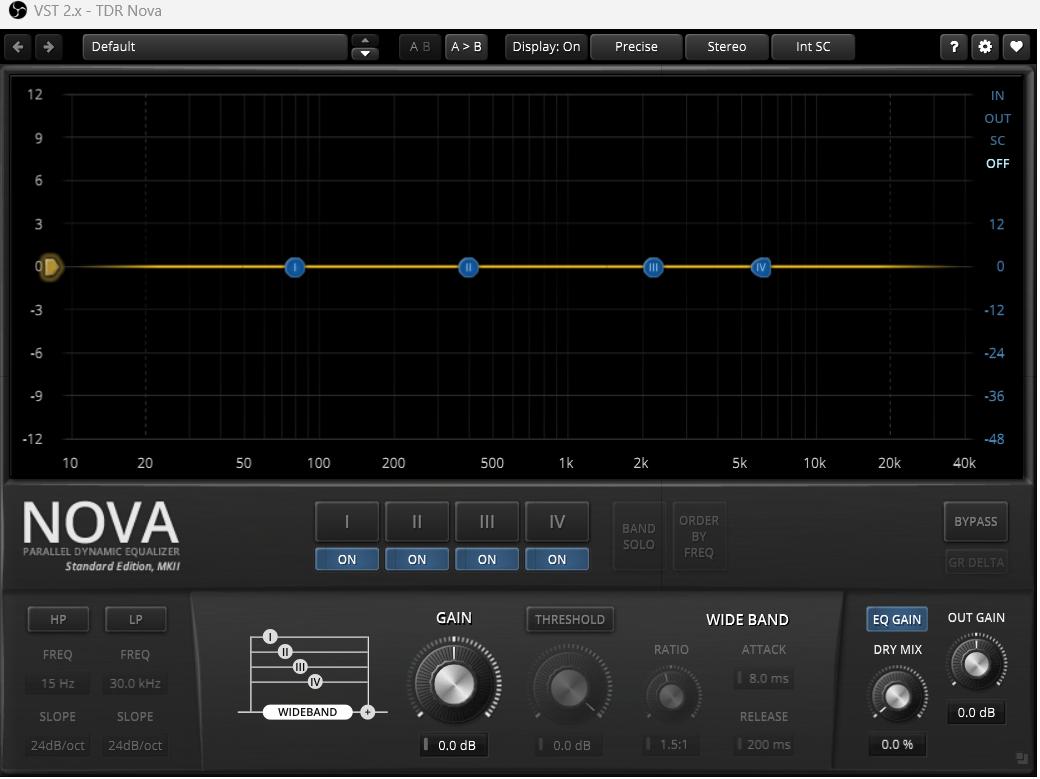This screenshot has width=1040, height=779.
Task: Toggle band I ON switch
Action: pyautogui.click(x=347, y=559)
